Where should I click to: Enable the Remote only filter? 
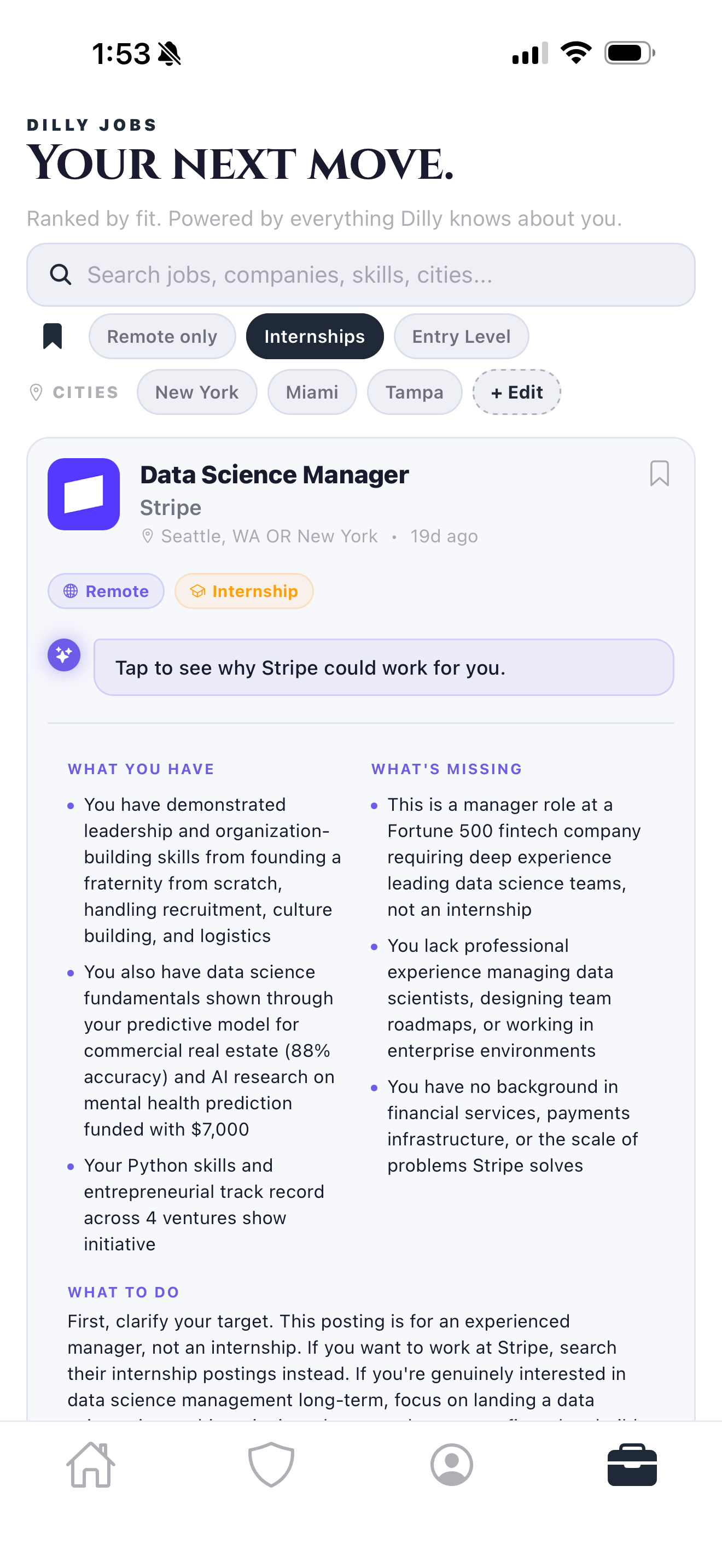[162, 337]
